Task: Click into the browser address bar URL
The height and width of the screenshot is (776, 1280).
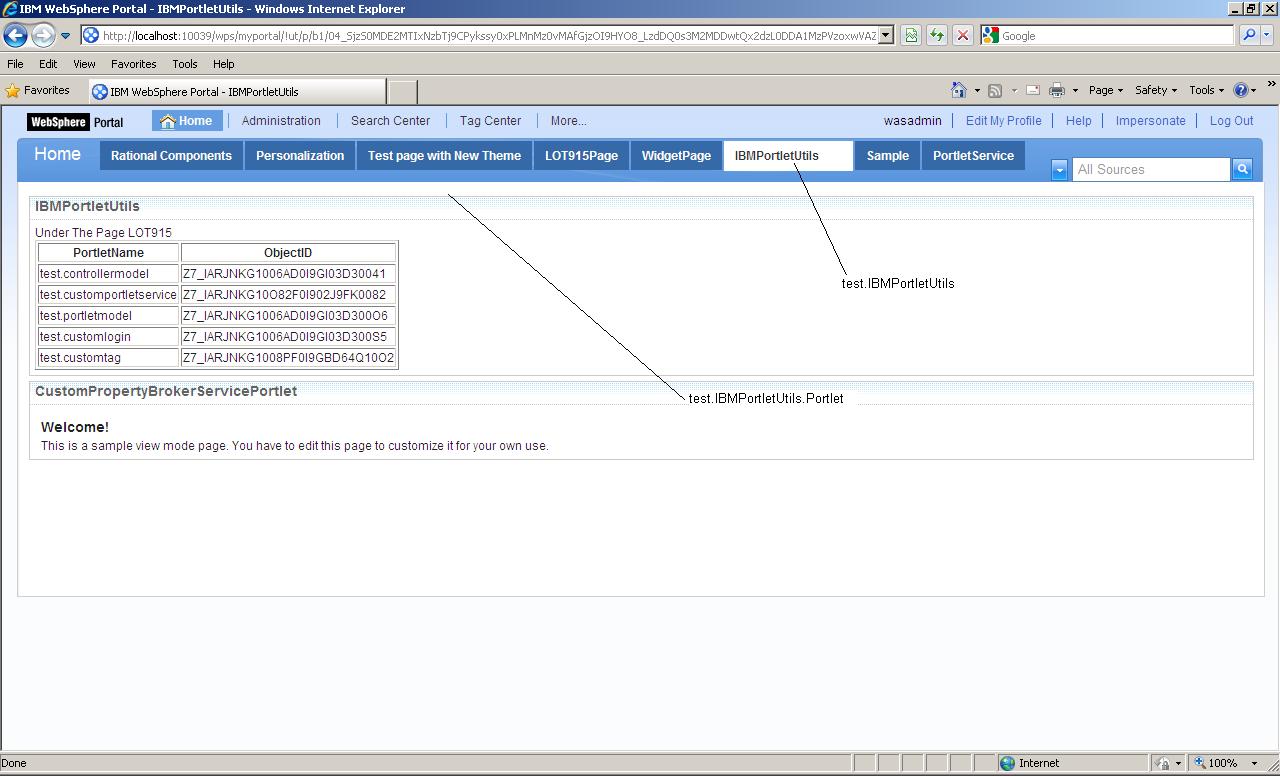Action: 489,36
